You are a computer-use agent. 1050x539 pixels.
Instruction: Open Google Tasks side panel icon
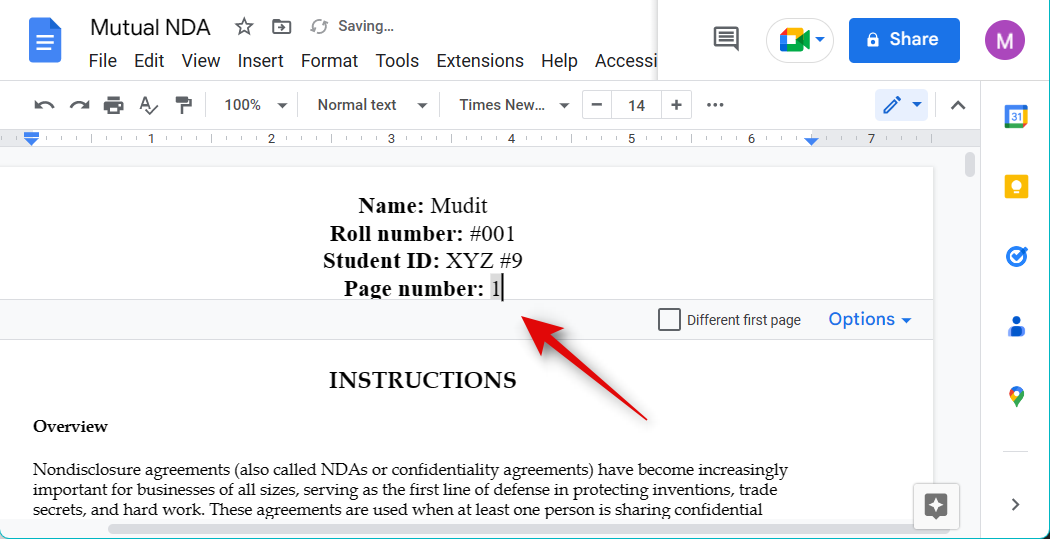(1016, 257)
